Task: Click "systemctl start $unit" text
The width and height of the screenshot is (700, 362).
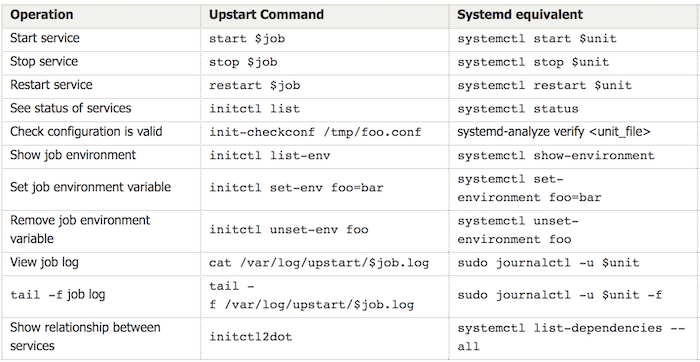Action: coord(537,38)
